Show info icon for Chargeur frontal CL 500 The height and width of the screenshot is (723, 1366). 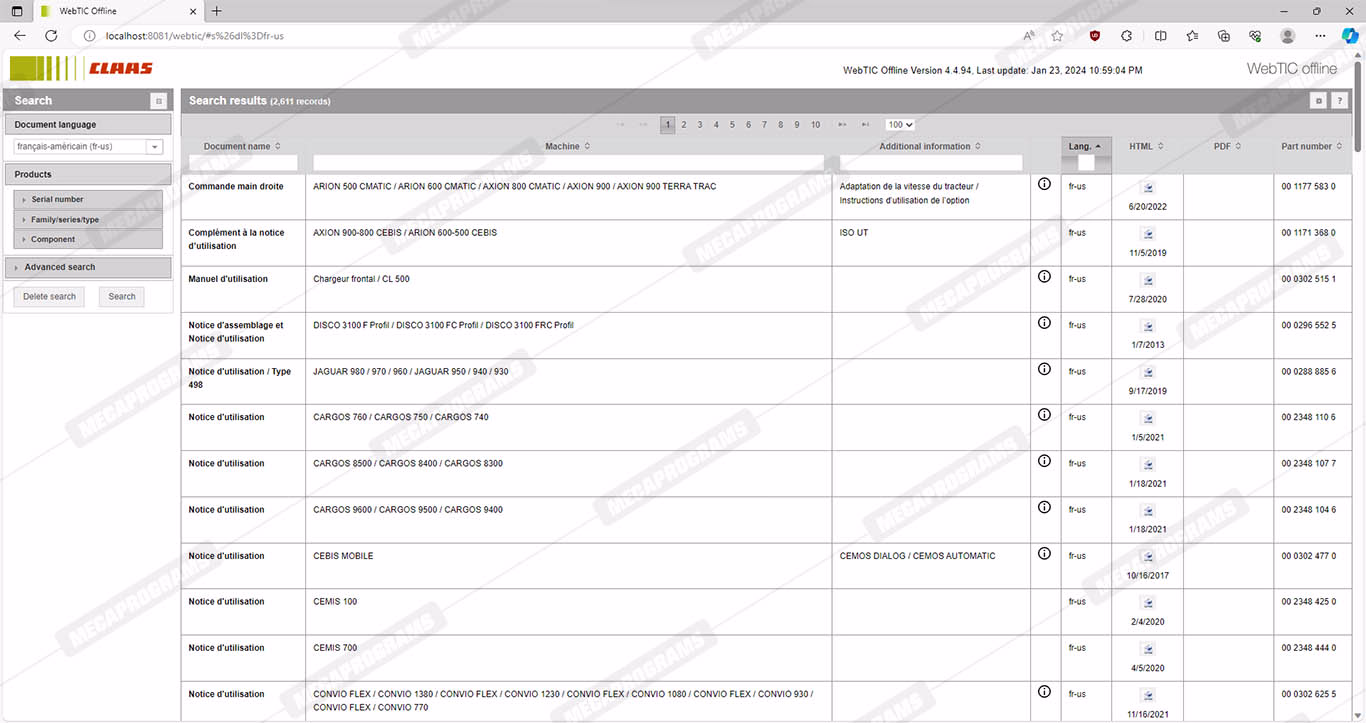coord(1044,277)
